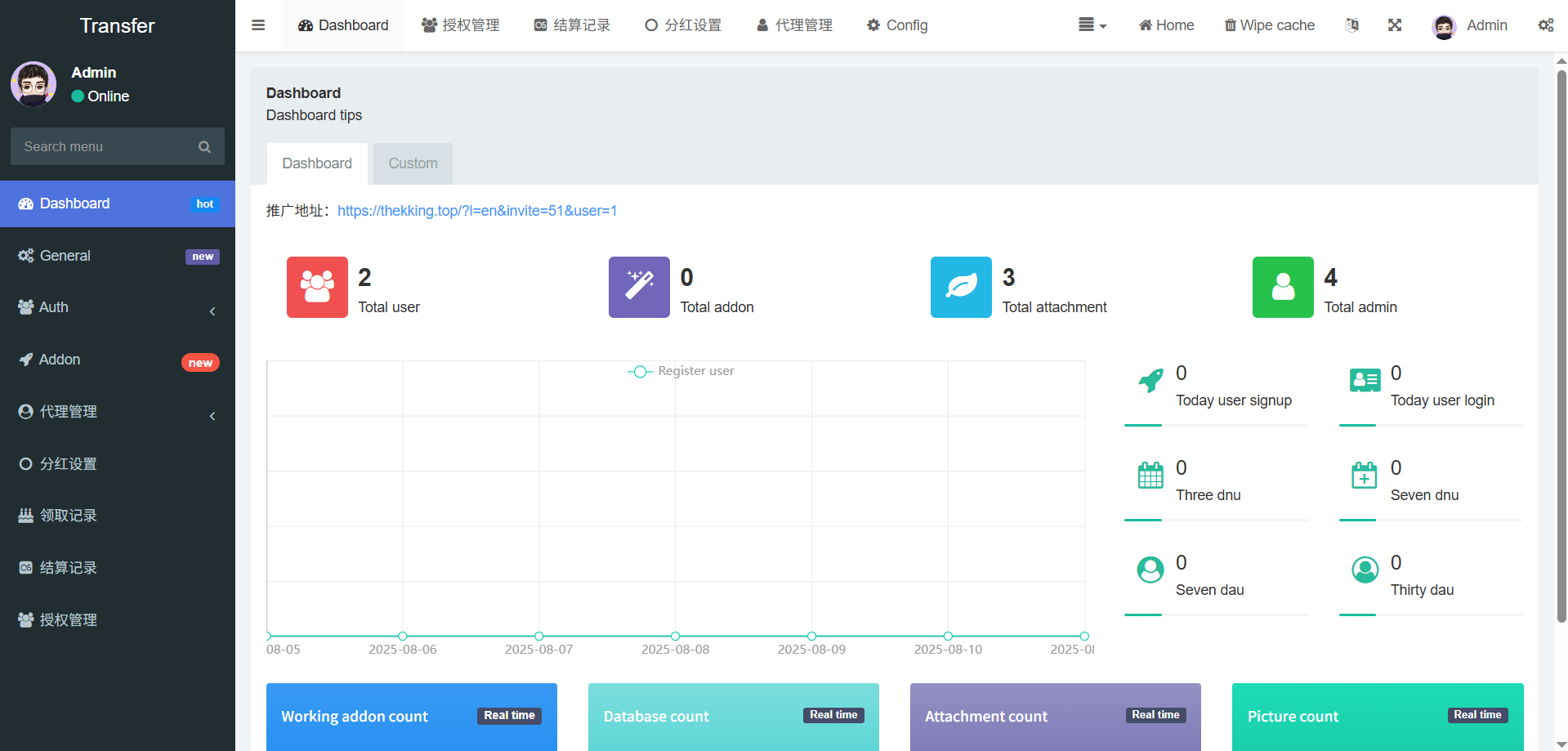The width and height of the screenshot is (1568, 751).
Task: Open General in the sidebar
Action: pyautogui.click(x=118, y=256)
